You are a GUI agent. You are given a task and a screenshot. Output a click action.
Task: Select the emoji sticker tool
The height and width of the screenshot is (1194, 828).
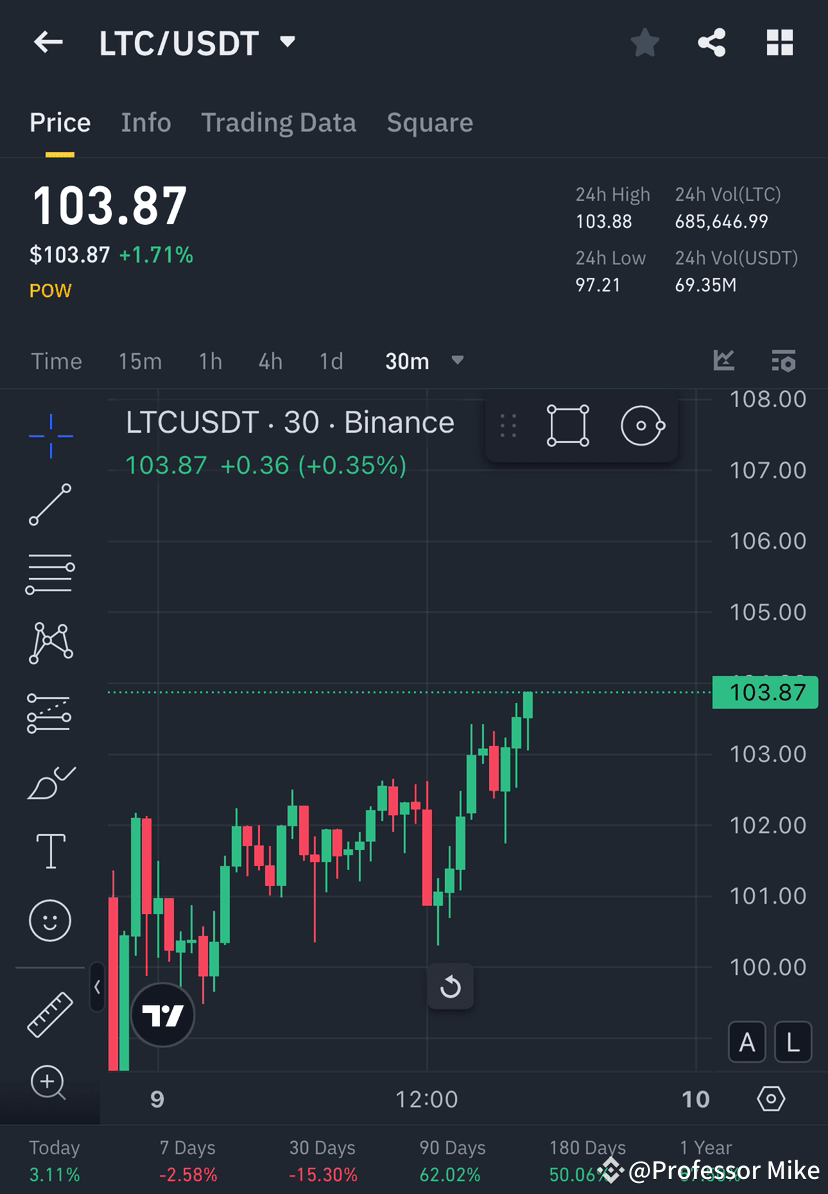click(x=50, y=920)
